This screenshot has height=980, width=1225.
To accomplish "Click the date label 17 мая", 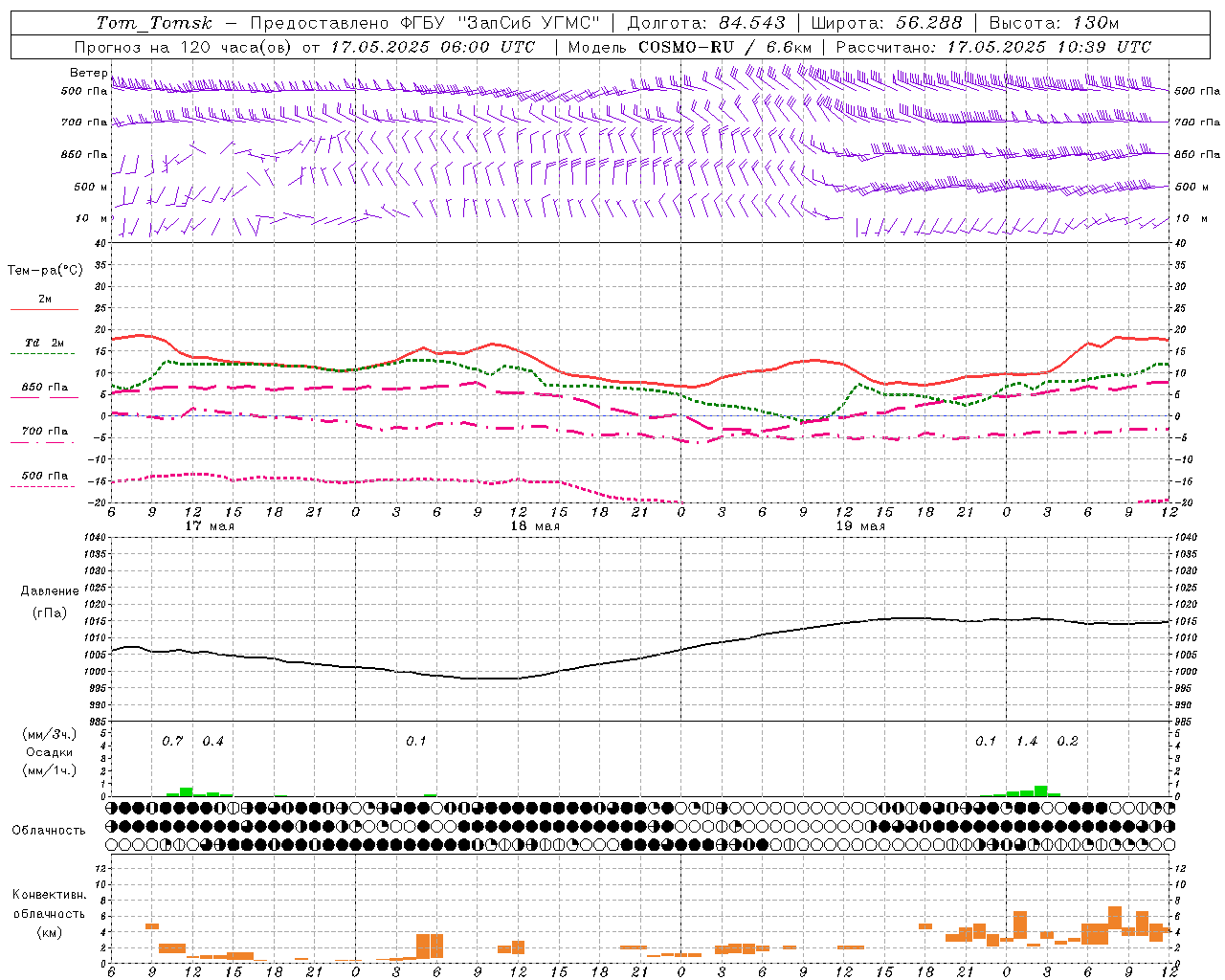I will pyautogui.click(x=209, y=526).
